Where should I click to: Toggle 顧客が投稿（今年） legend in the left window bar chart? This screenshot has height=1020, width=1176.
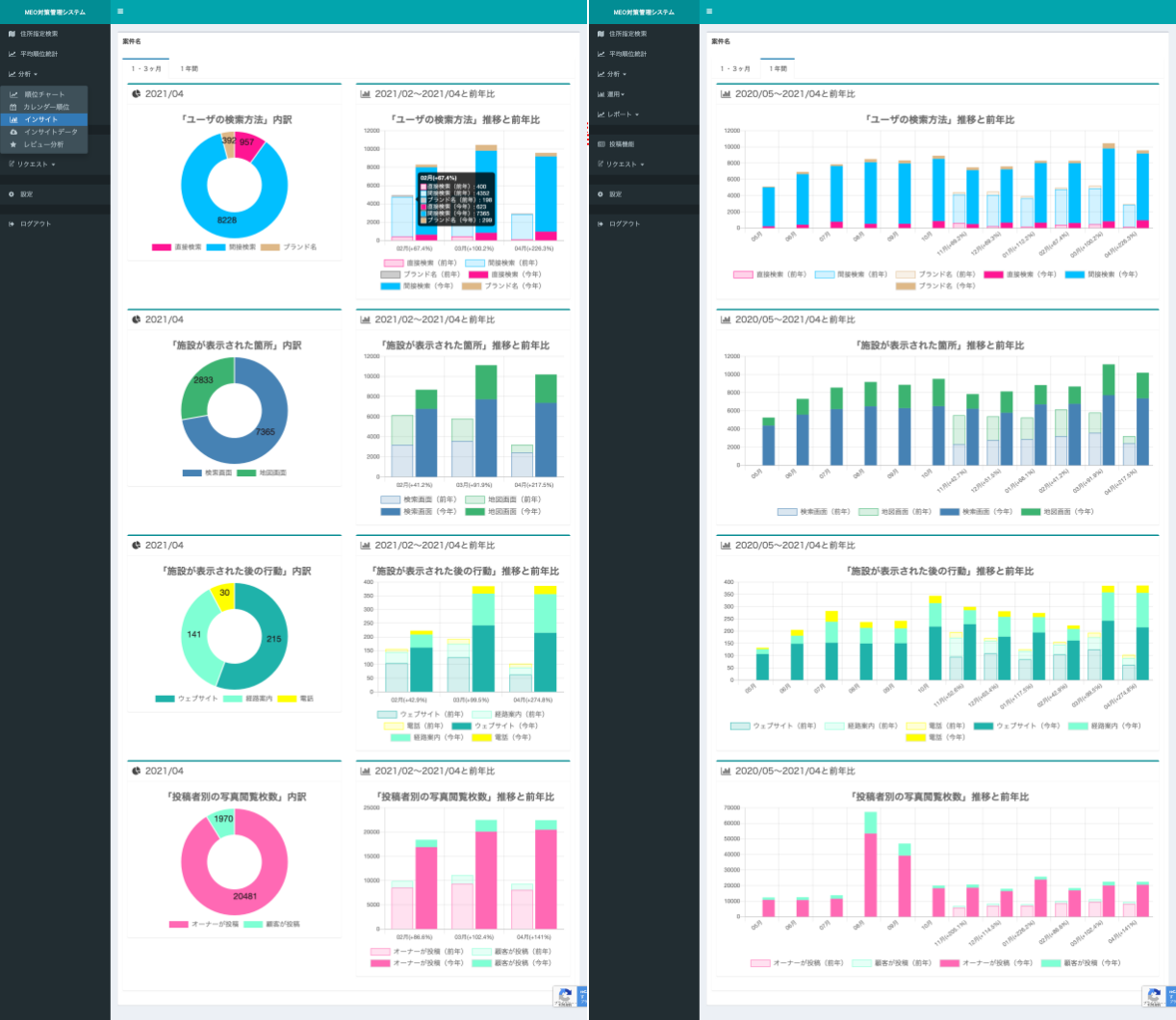click(x=513, y=962)
